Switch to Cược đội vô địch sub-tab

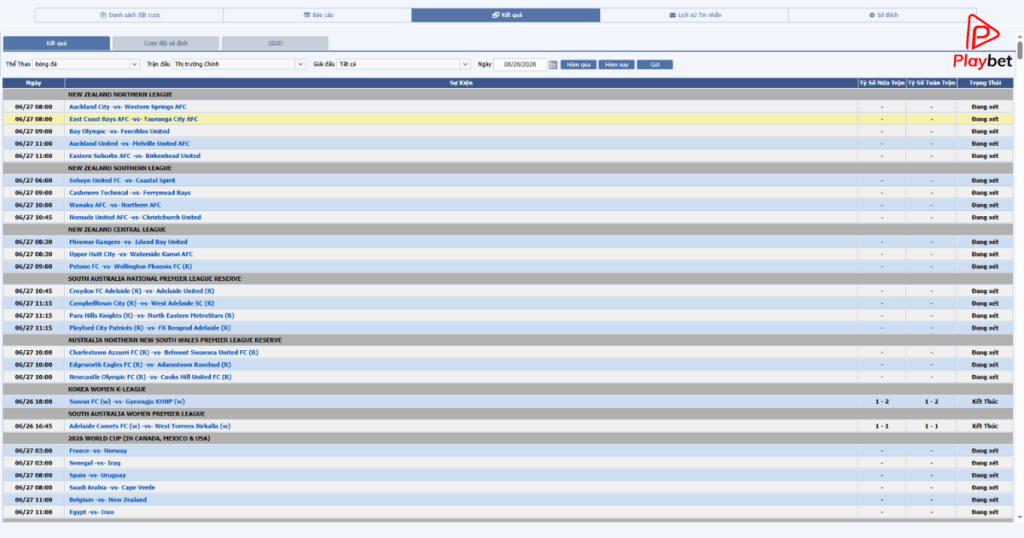[166, 43]
